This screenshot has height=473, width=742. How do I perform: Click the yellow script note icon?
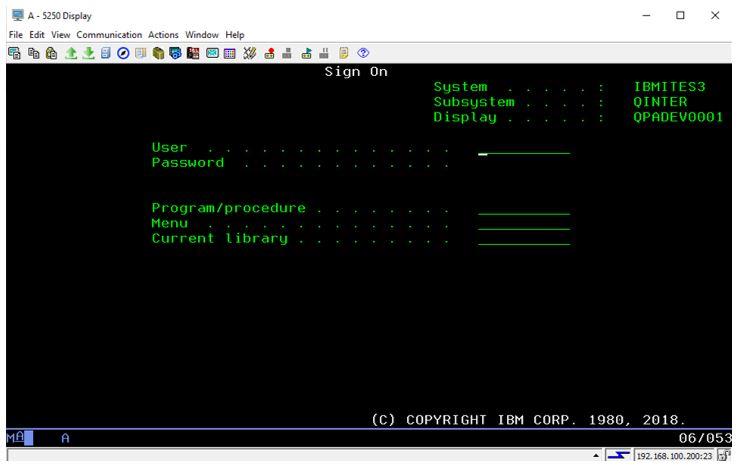point(344,53)
